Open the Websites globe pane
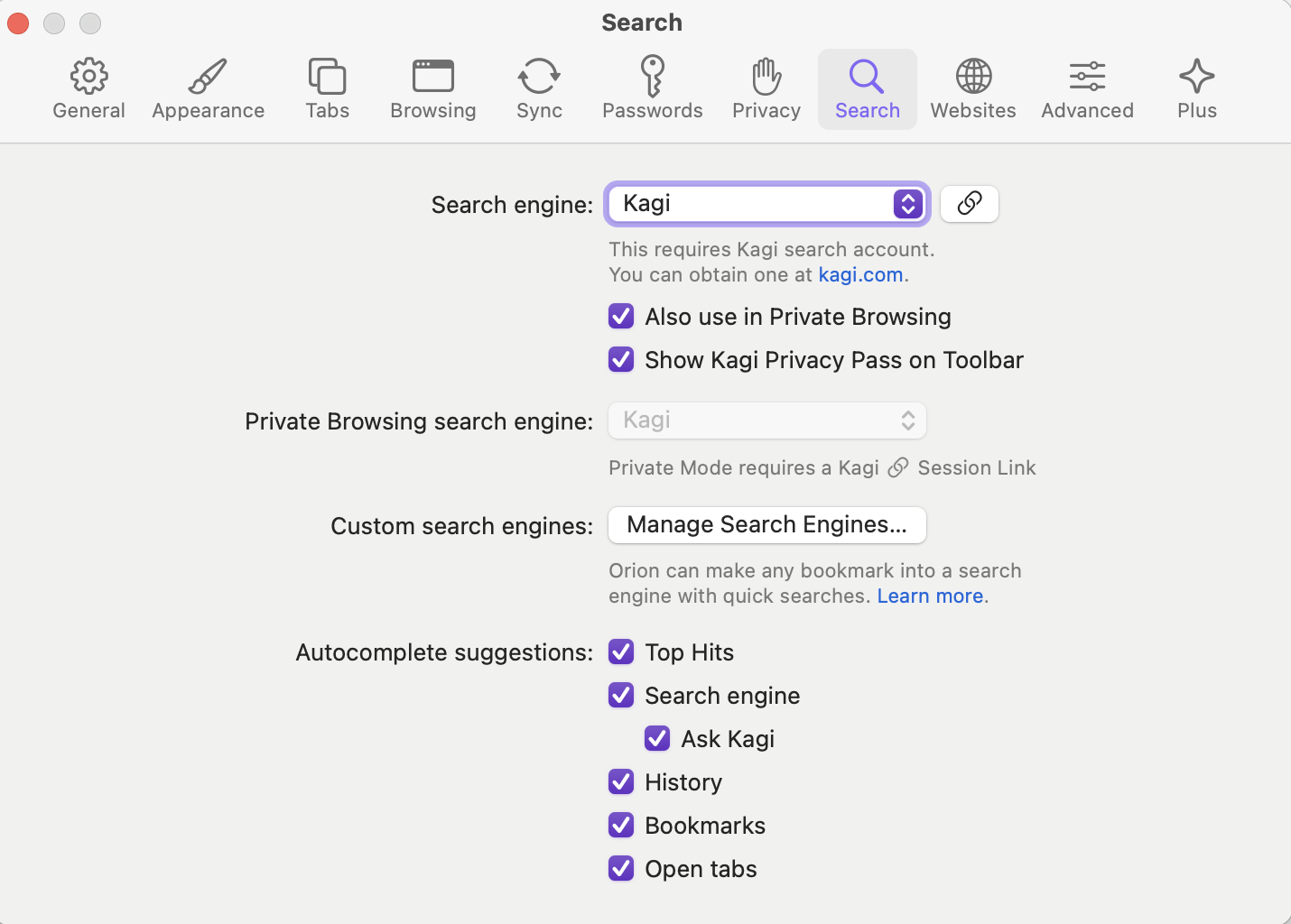 pyautogui.click(x=972, y=89)
